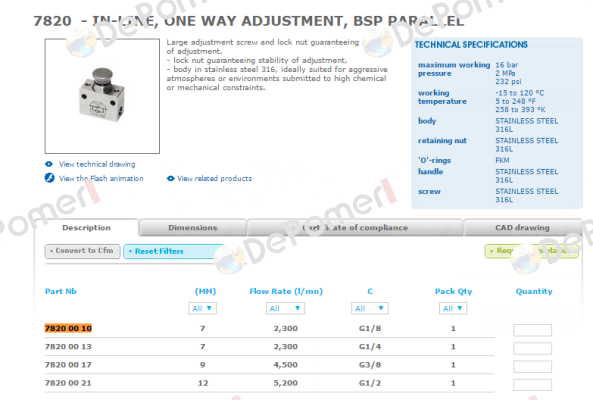Click the Flow Rate (l/mn) column header
The width and height of the screenshot is (593, 400).
286,291
